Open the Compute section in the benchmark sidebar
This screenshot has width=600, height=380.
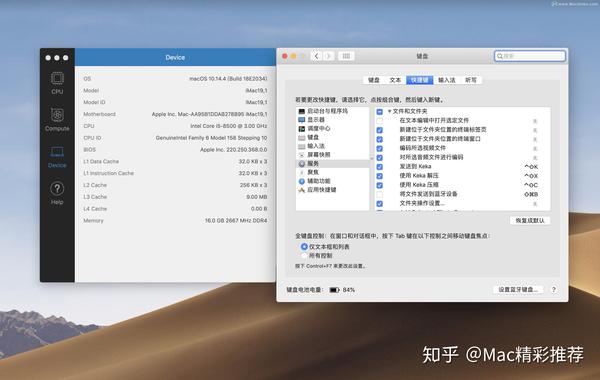57,119
